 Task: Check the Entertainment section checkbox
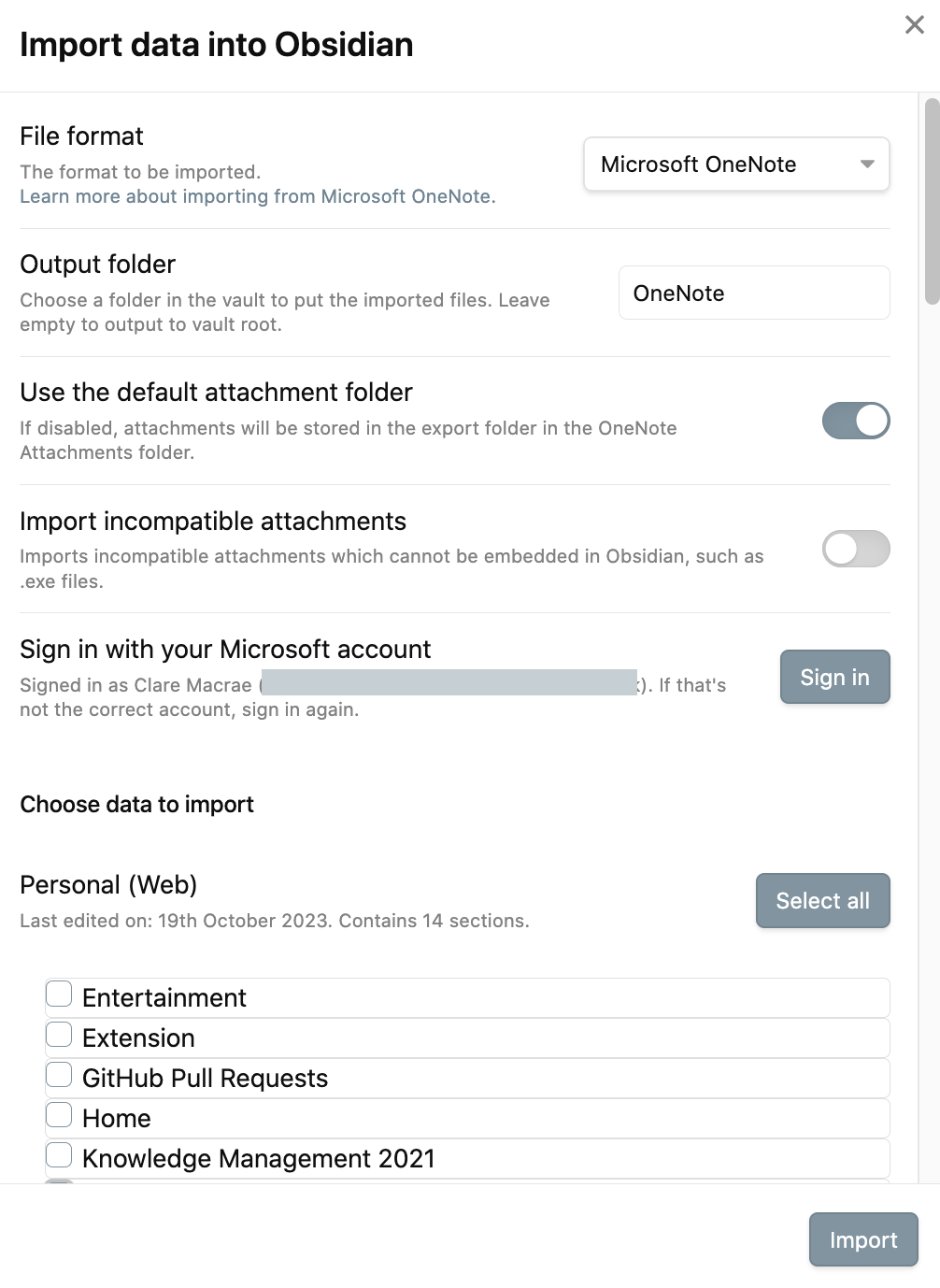(x=59, y=994)
